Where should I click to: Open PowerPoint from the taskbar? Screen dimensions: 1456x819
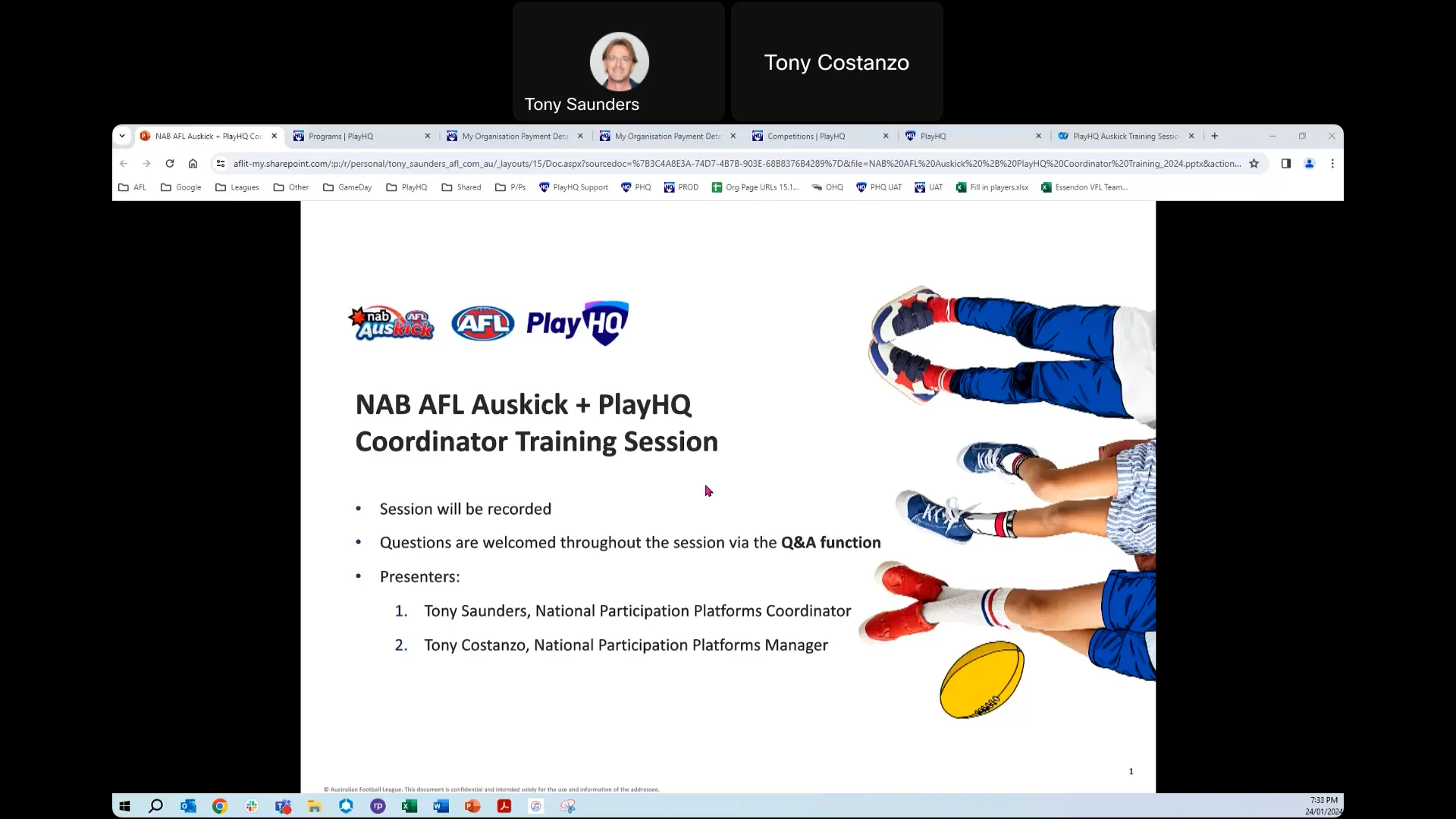(x=472, y=806)
